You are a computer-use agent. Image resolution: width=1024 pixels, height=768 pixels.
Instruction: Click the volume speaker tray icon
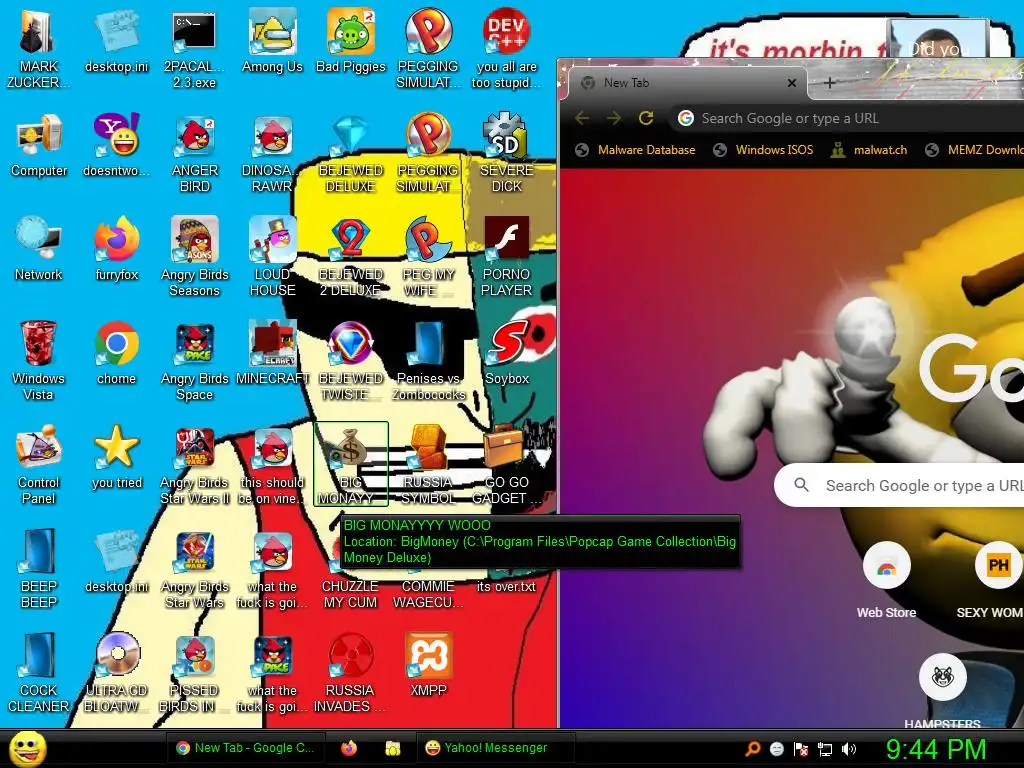pyautogui.click(x=848, y=749)
